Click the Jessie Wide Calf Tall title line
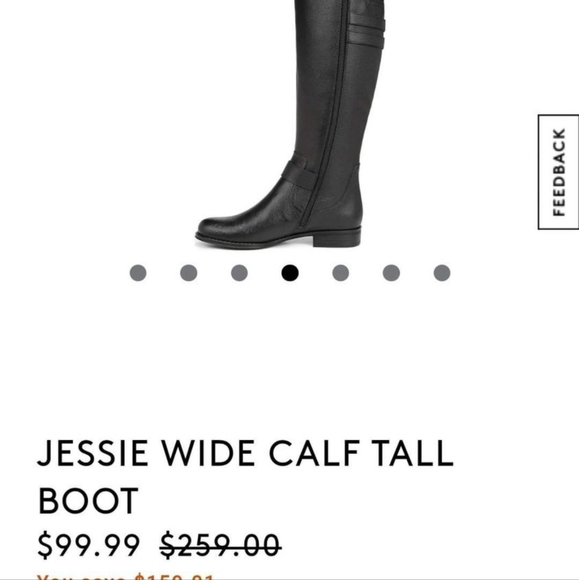This screenshot has height=580, width=579. coord(246,453)
